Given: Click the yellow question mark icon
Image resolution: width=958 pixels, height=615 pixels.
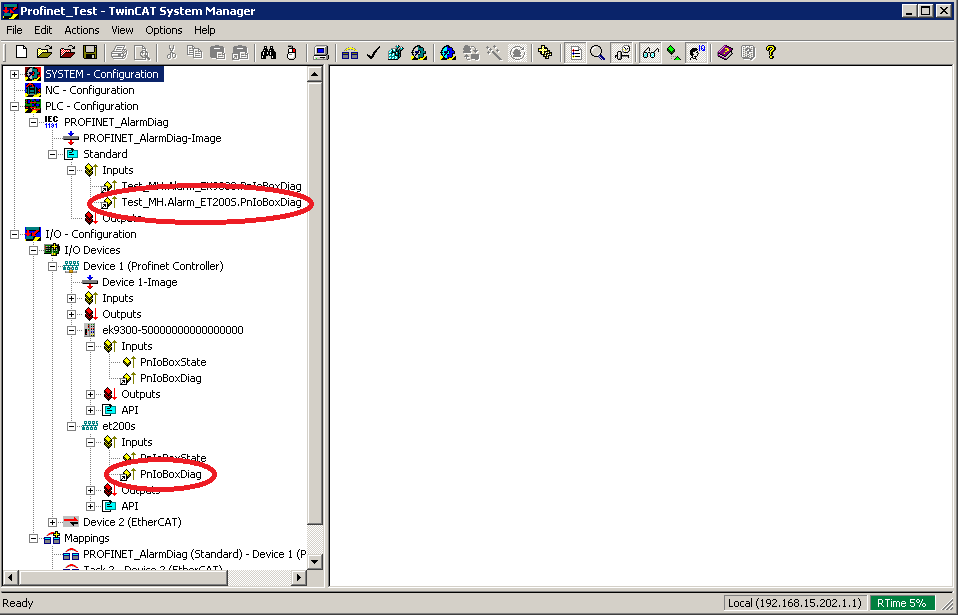Looking at the screenshot, I should pyautogui.click(x=771, y=53).
